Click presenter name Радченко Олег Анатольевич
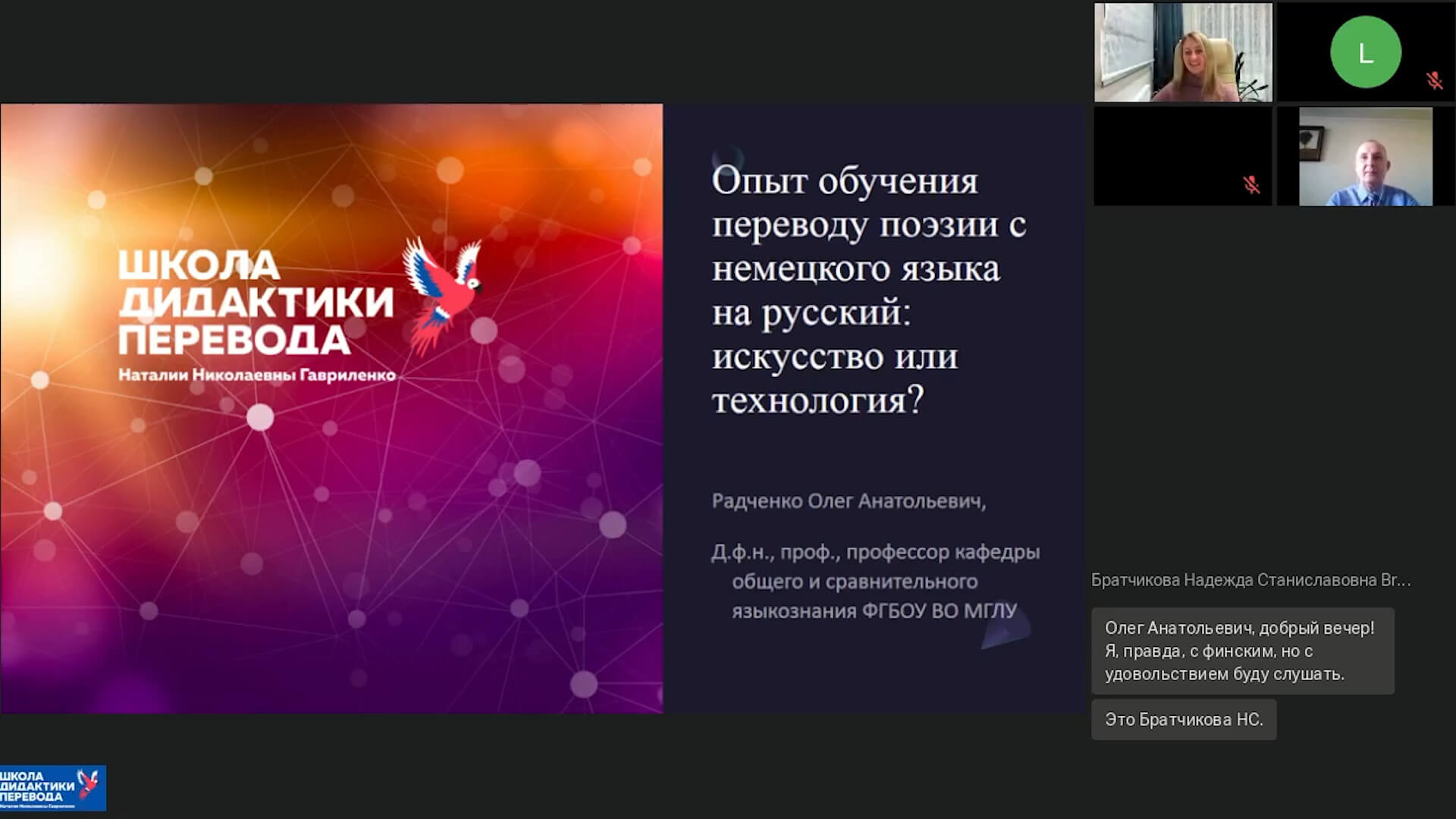1456x819 pixels. click(x=848, y=501)
